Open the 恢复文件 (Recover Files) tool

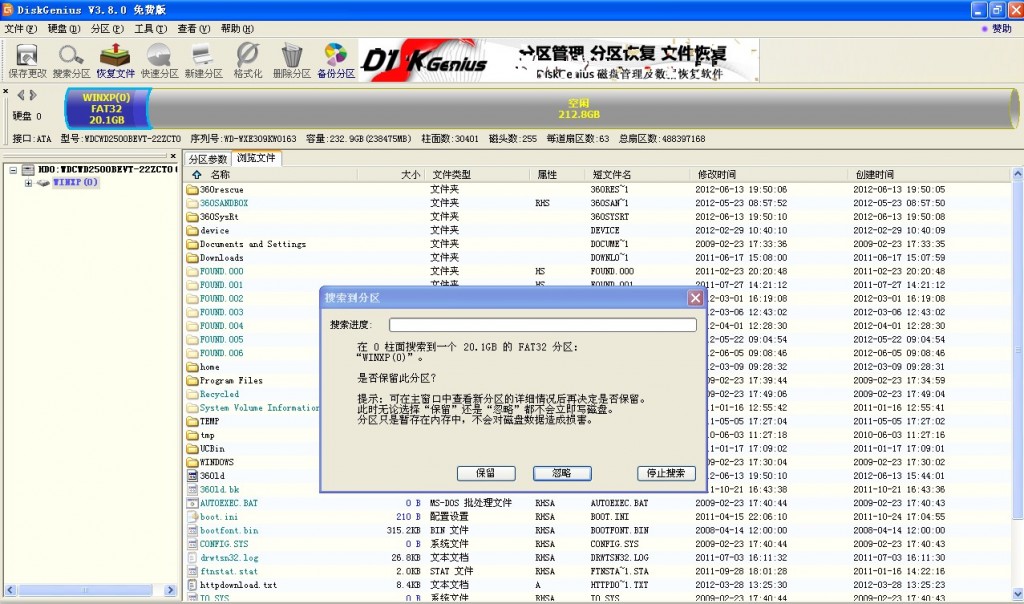[x=114, y=62]
